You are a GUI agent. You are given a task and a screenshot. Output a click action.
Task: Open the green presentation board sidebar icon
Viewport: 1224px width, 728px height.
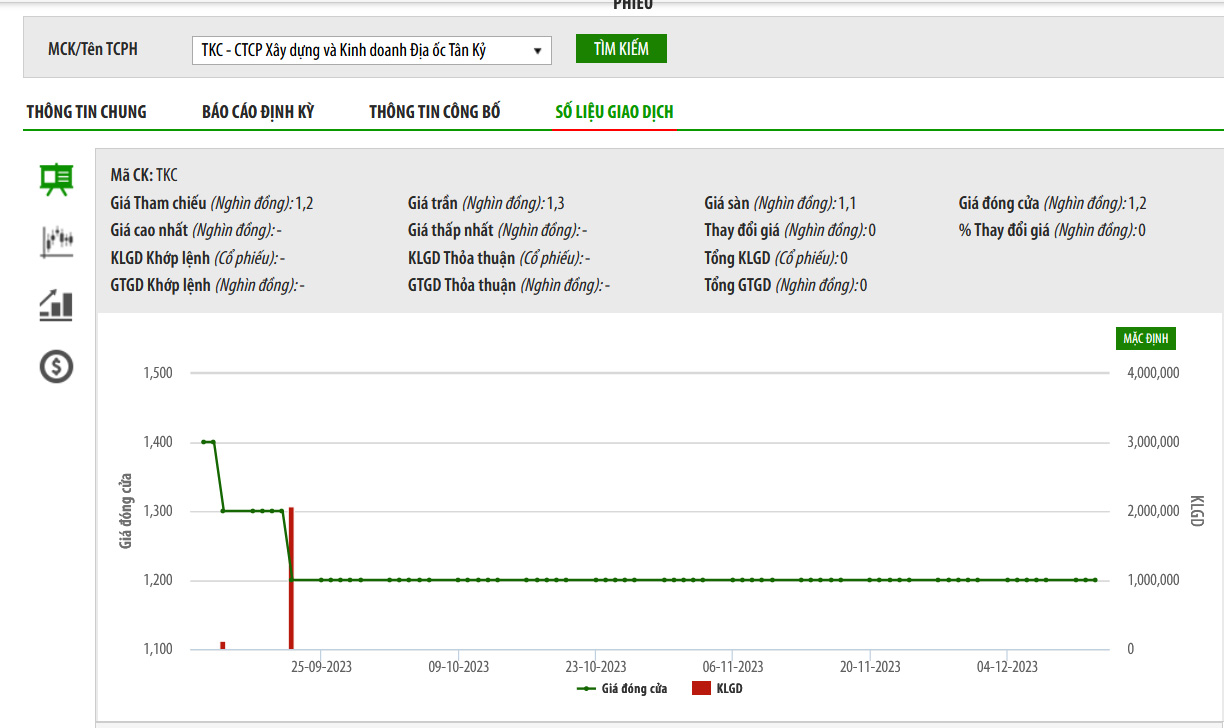[x=56, y=179]
